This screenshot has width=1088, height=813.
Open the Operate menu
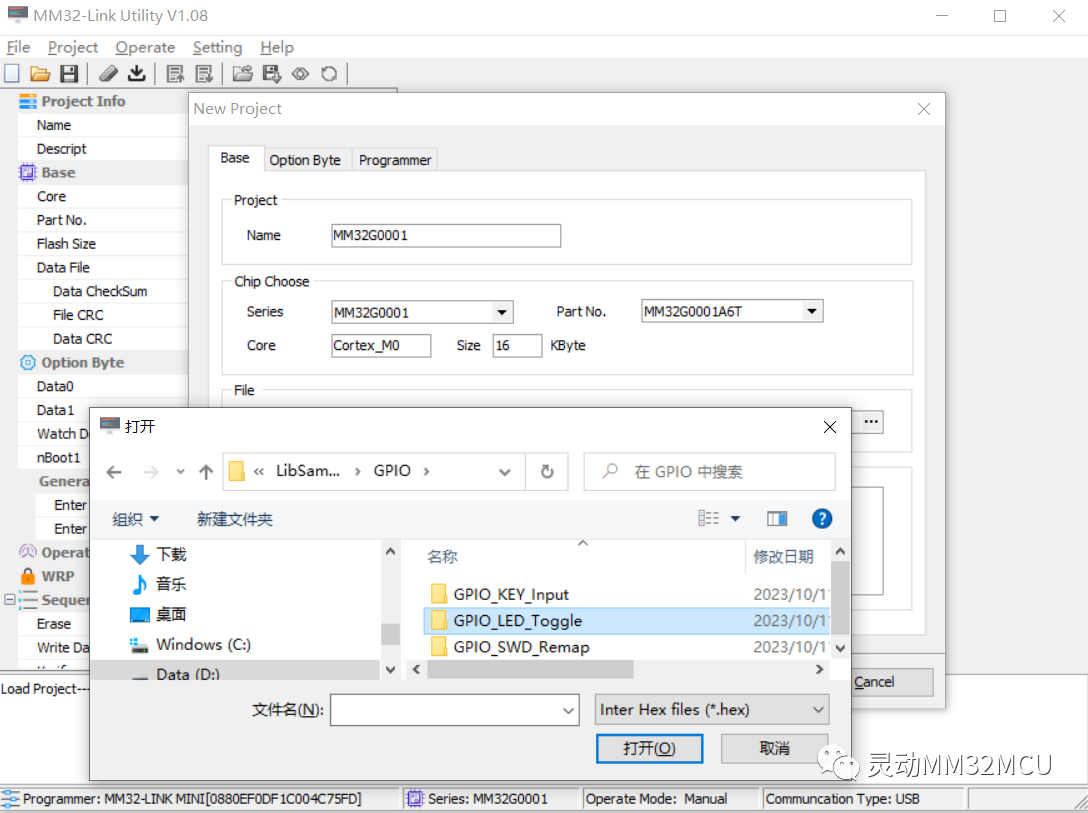pyautogui.click(x=145, y=47)
